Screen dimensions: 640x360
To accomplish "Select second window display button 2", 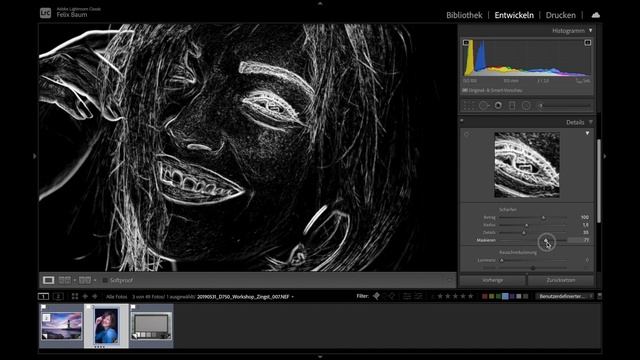I will tap(58, 296).
